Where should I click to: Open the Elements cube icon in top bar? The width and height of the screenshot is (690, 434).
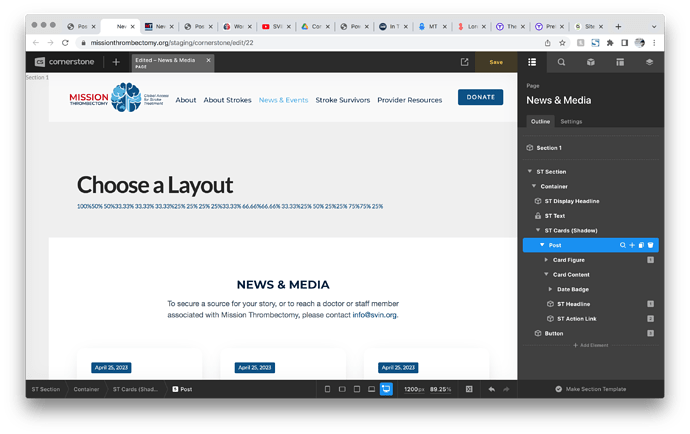(x=590, y=62)
